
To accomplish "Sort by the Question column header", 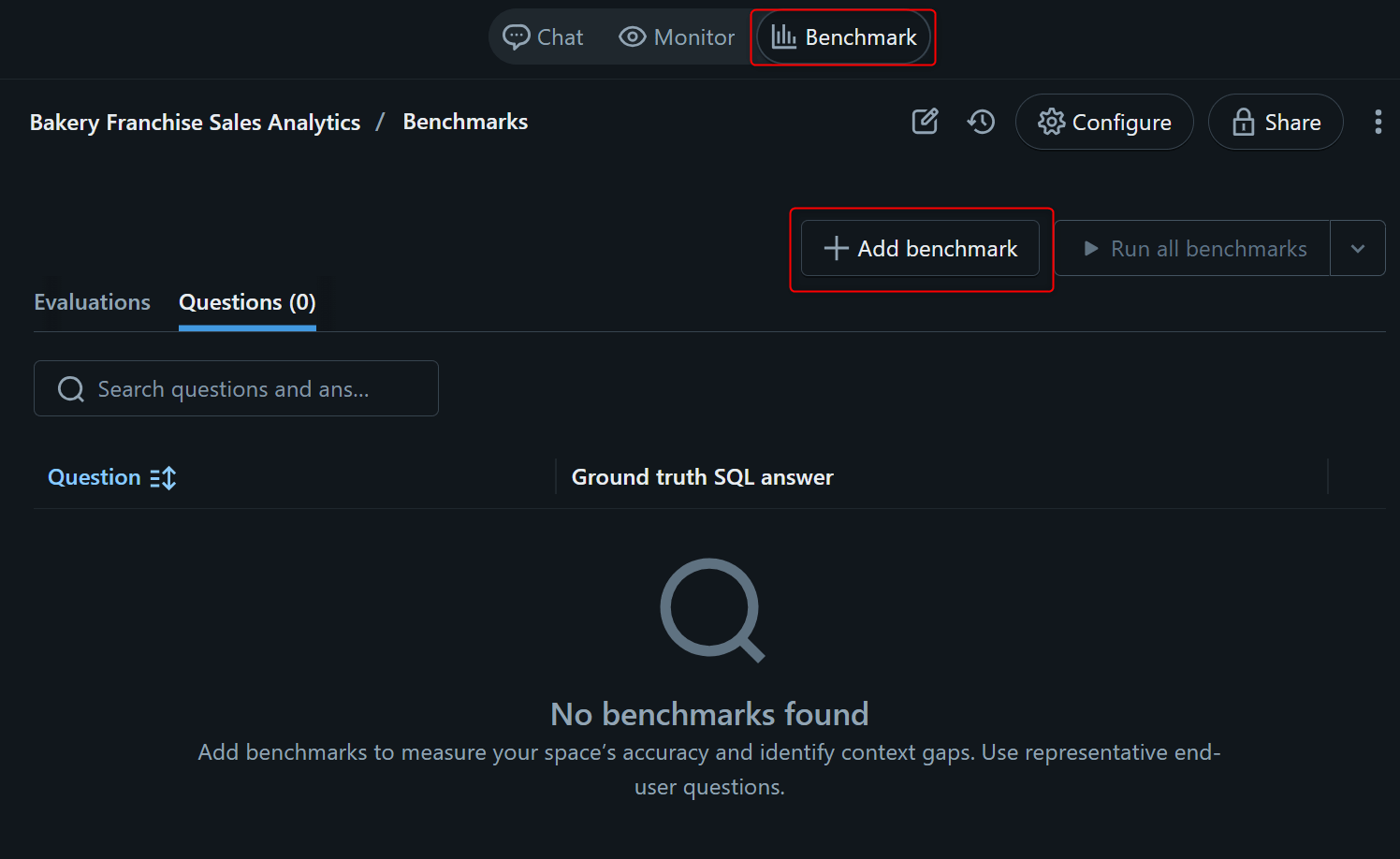I will tap(95, 477).
